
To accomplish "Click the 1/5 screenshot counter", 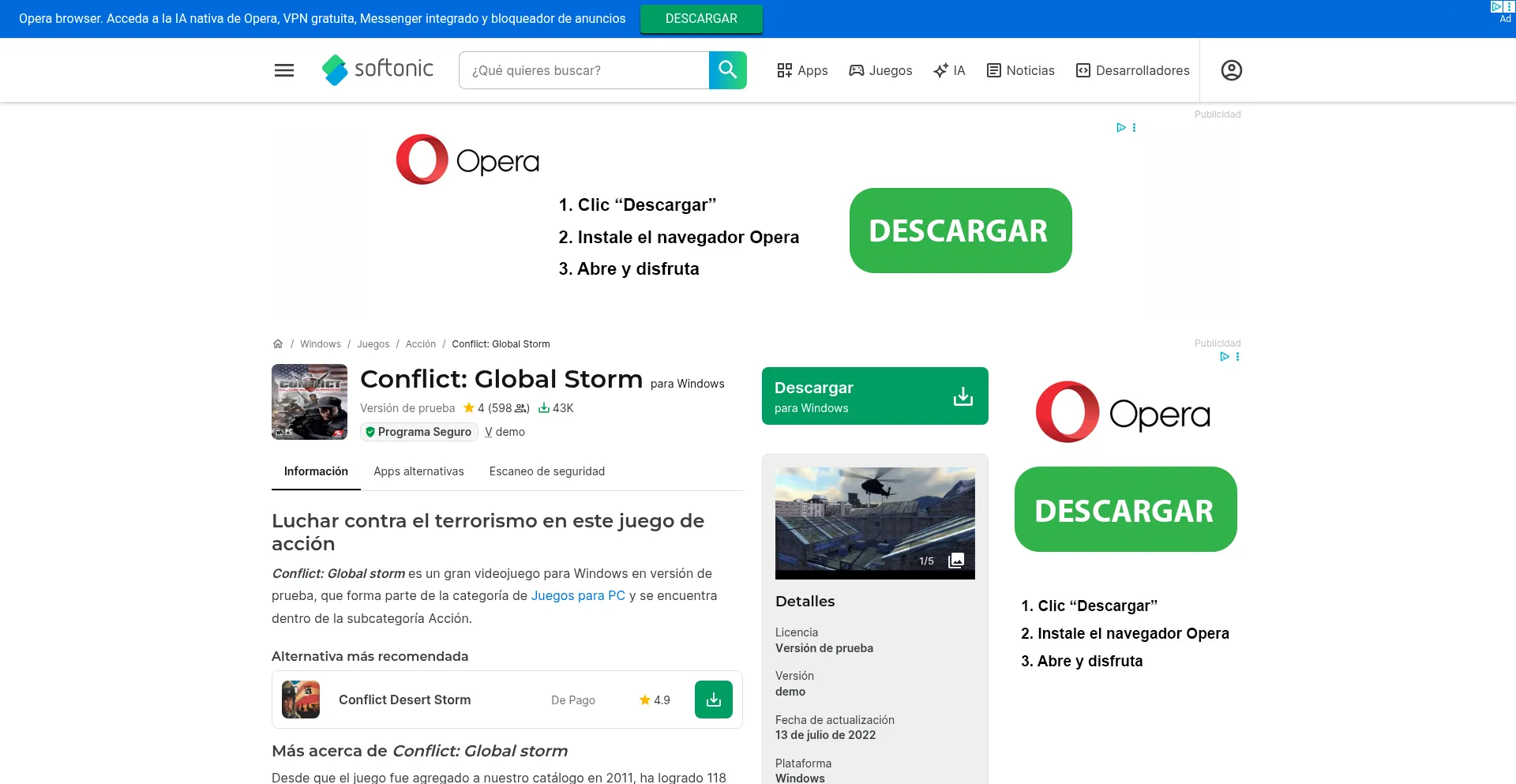I will tap(926, 561).
